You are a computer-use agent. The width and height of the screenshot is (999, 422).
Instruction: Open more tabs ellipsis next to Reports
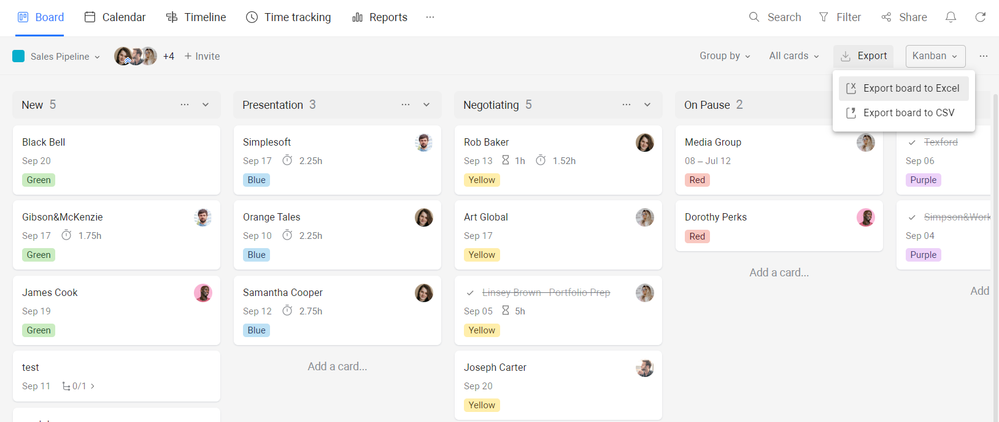430,17
